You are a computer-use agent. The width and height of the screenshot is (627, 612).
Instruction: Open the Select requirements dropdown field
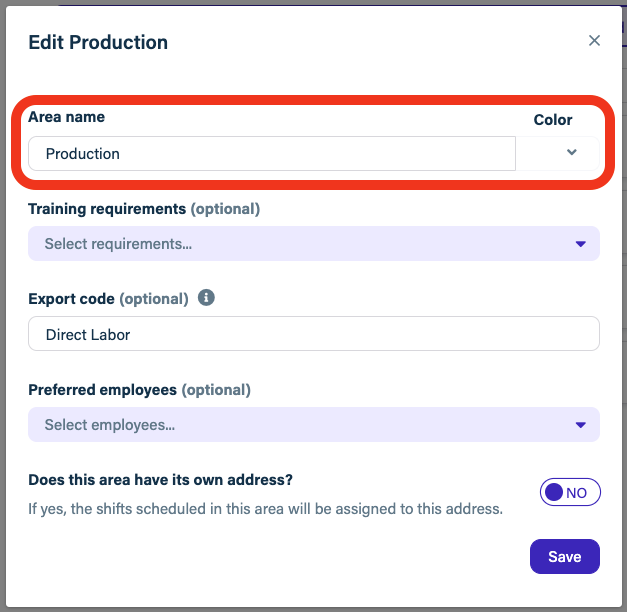pos(314,244)
